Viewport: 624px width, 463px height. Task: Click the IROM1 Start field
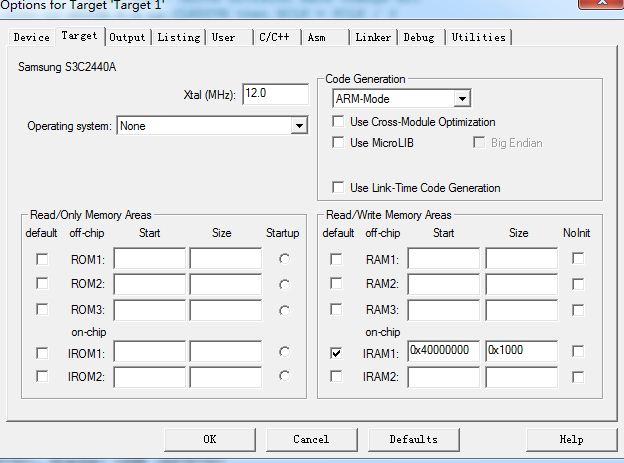[x=150, y=351]
